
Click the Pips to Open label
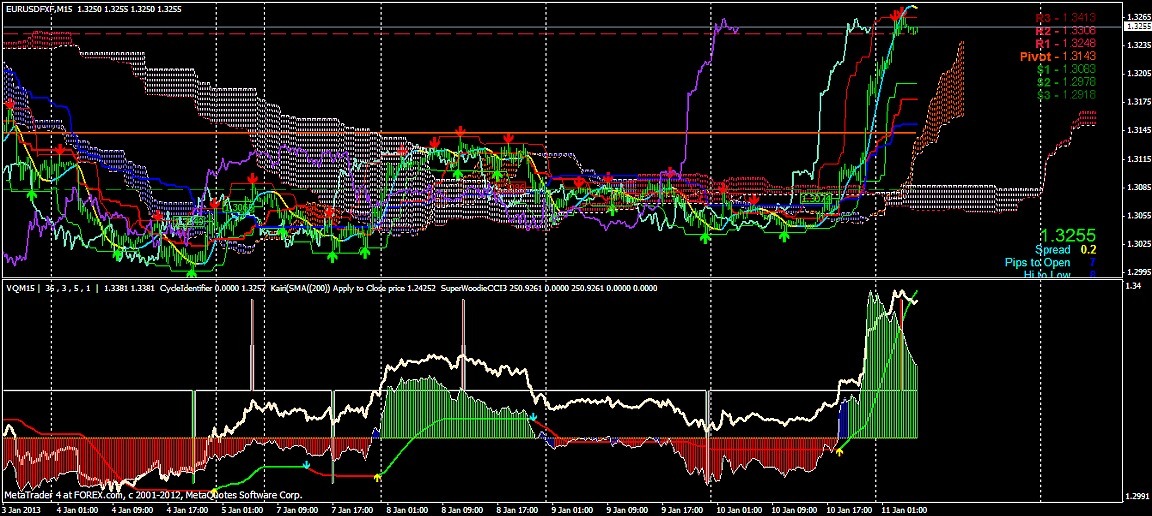click(x=1045, y=263)
